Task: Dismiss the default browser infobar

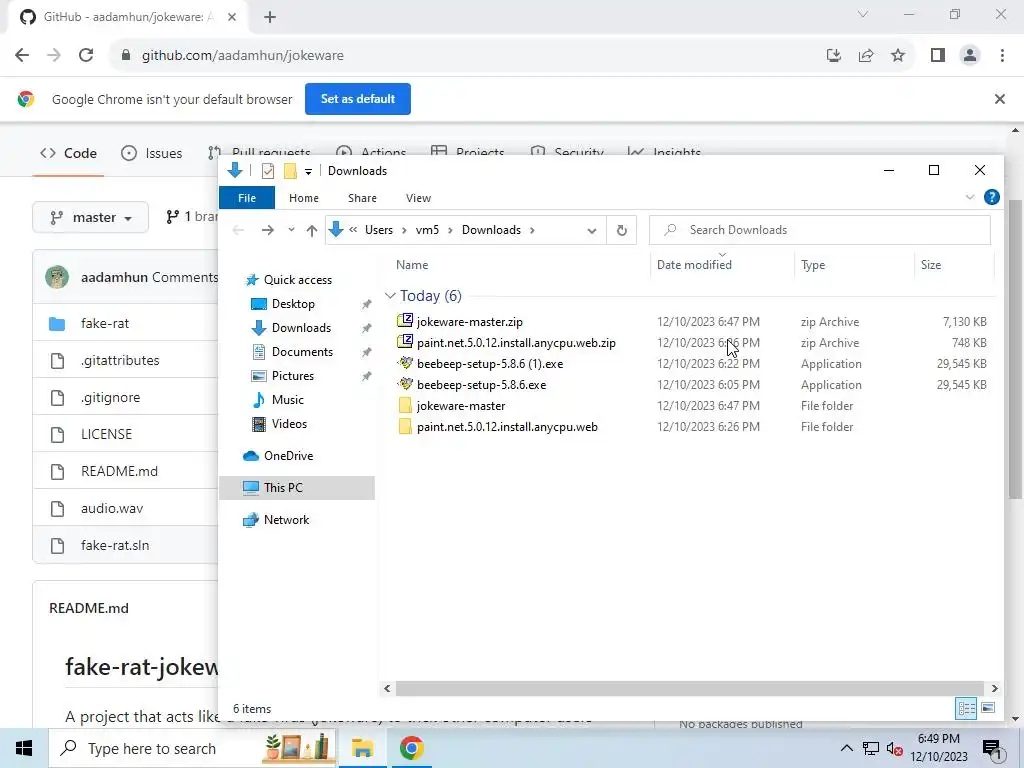Action: click(x=999, y=99)
